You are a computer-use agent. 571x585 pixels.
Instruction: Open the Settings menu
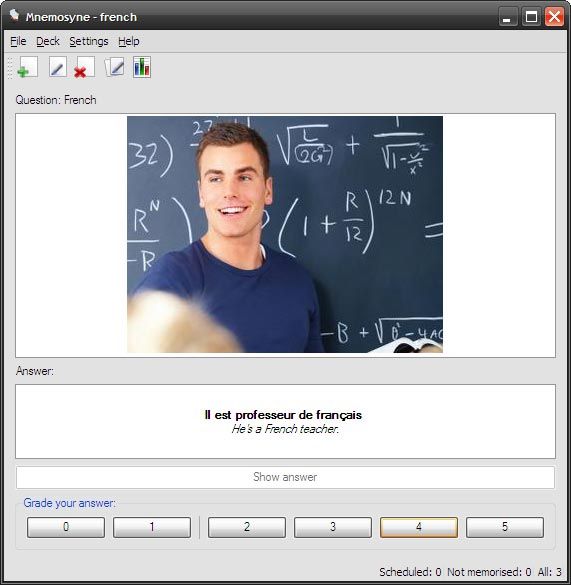pyautogui.click(x=89, y=41)
